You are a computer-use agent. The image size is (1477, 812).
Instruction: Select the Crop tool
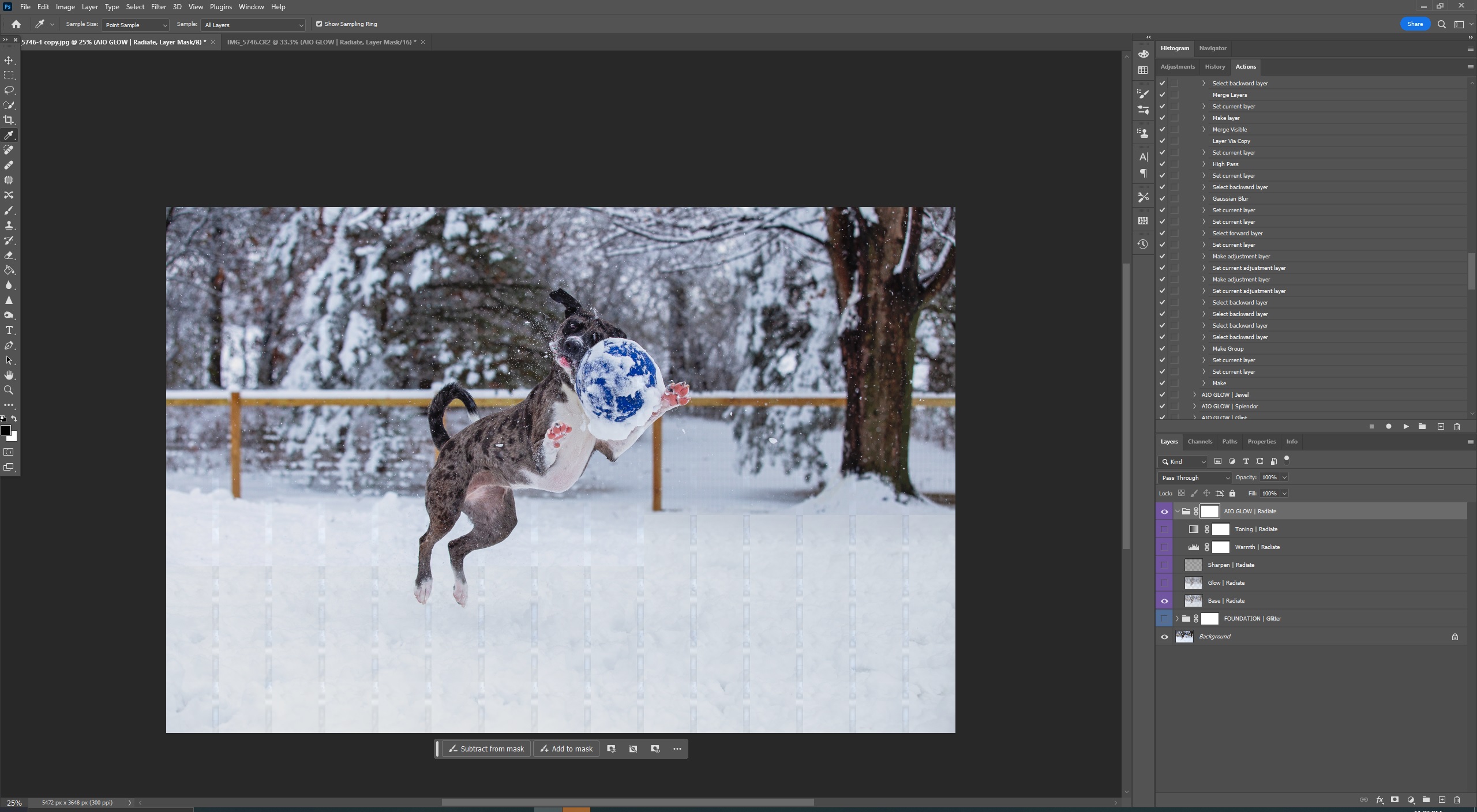tap(9, 120)
